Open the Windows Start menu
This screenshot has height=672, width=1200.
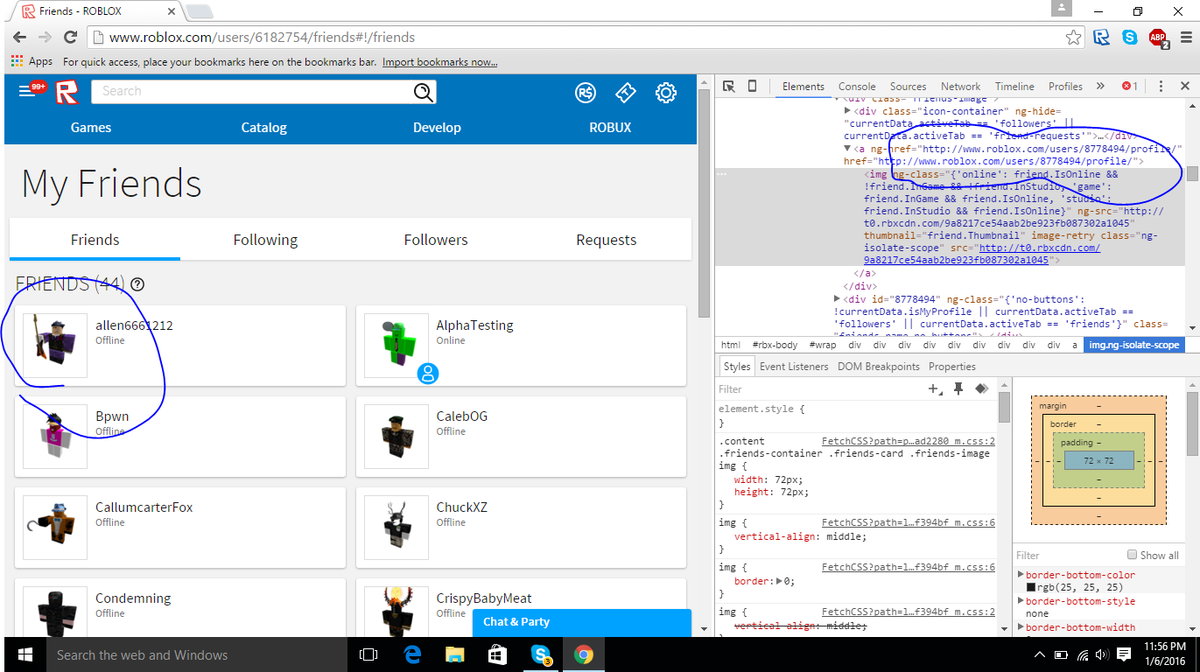tap(24, 655)
